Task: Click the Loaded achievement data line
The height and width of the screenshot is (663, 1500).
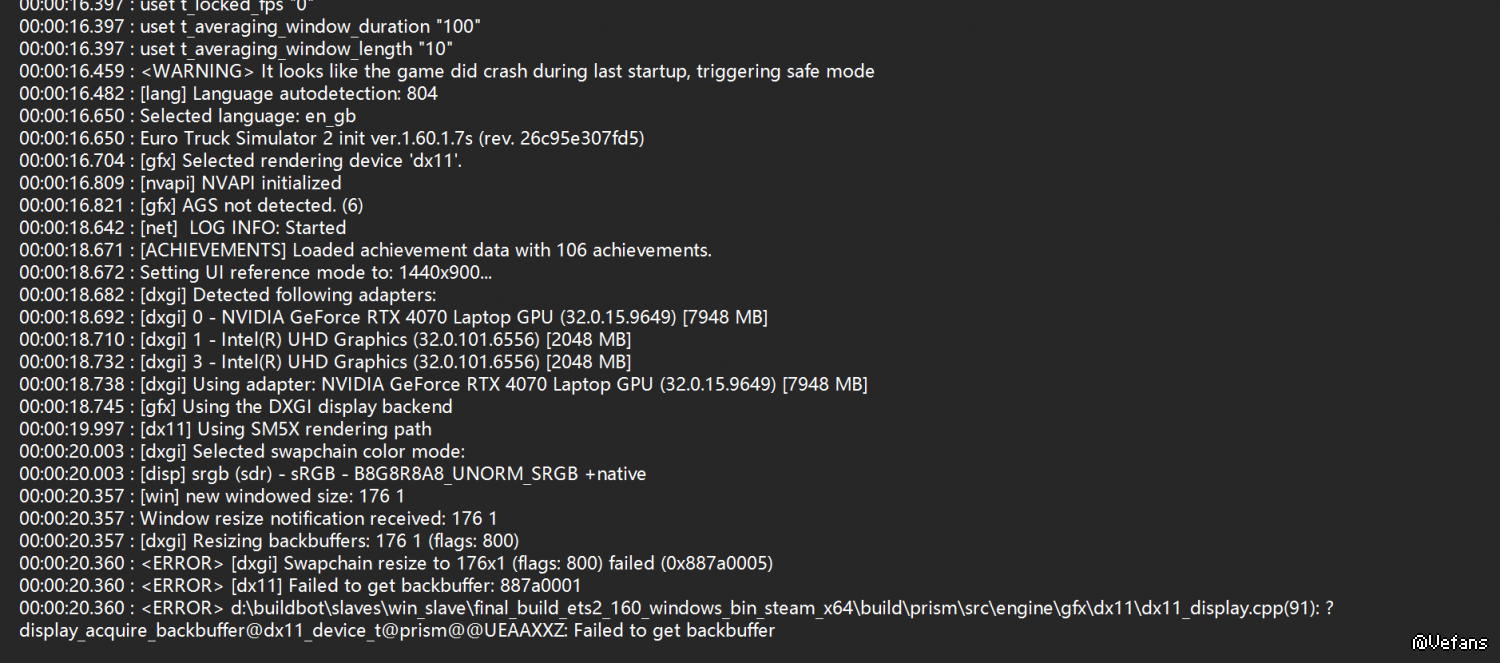Action: click(366, 250)
